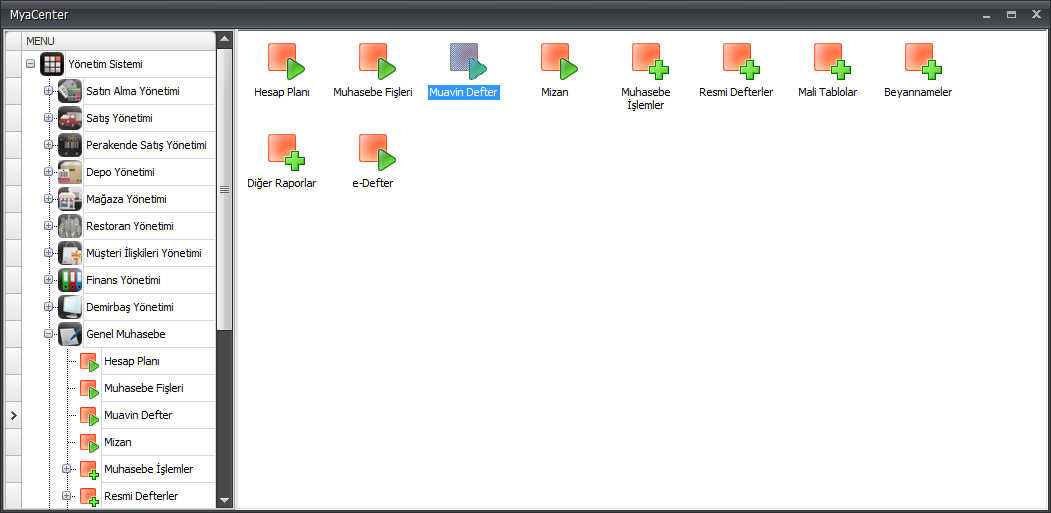Viewport: 1051px width, 513px height.
Task: Click the Mizan icon in the tree
Action: click(89, 443)
